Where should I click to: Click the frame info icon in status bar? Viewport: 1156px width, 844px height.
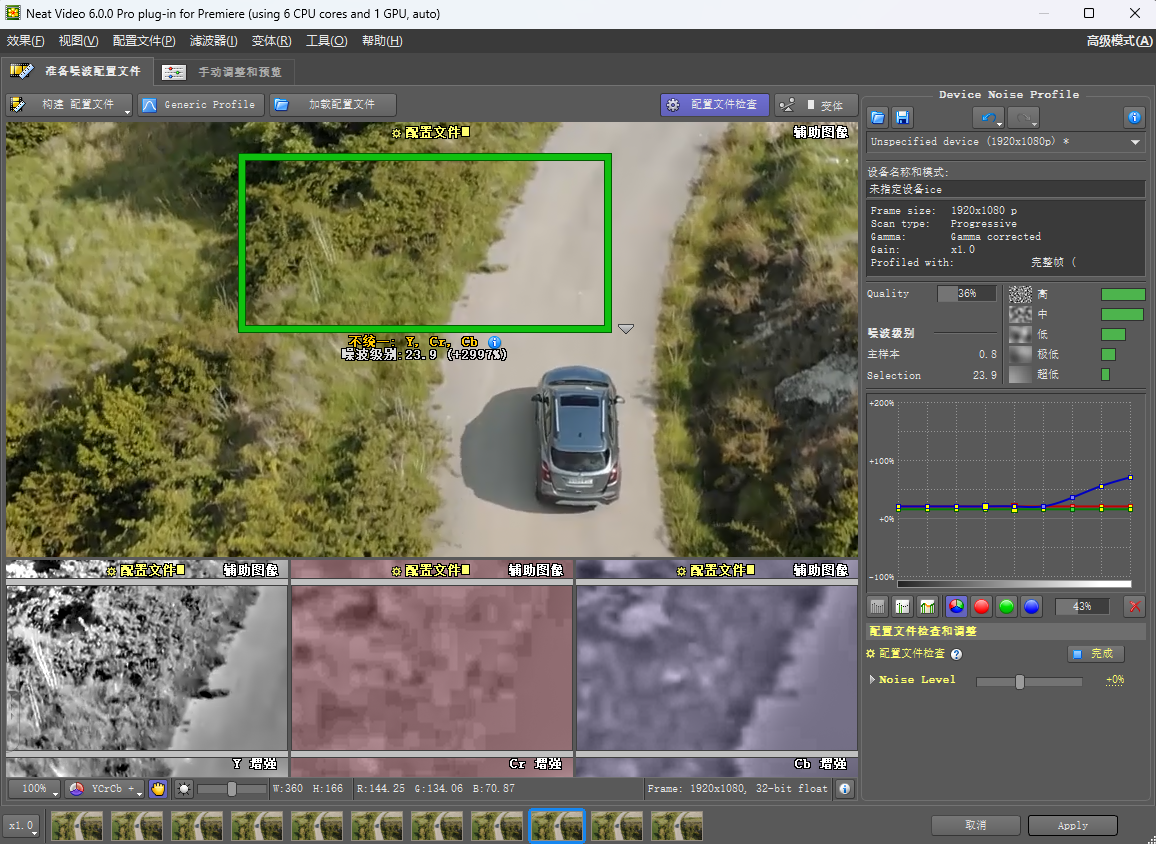(x=845, y=789)
